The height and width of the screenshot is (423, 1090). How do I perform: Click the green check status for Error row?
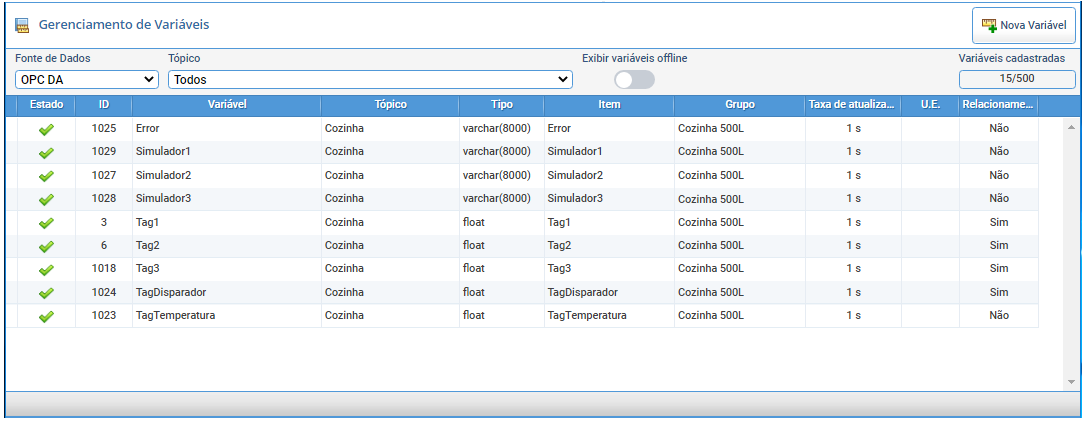(x=47, y=129)
